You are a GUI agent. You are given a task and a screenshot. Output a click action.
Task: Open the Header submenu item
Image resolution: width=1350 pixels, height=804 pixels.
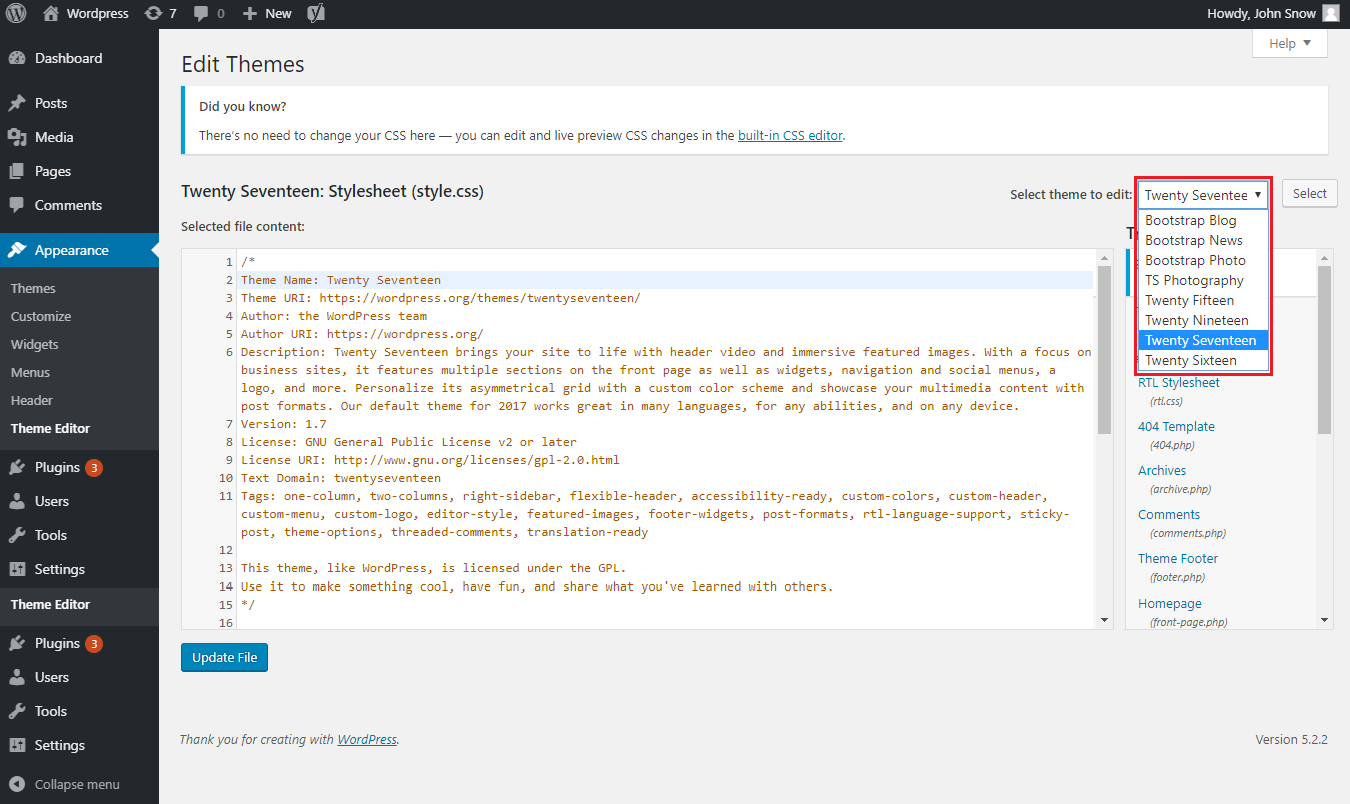[x=32, y=400]
